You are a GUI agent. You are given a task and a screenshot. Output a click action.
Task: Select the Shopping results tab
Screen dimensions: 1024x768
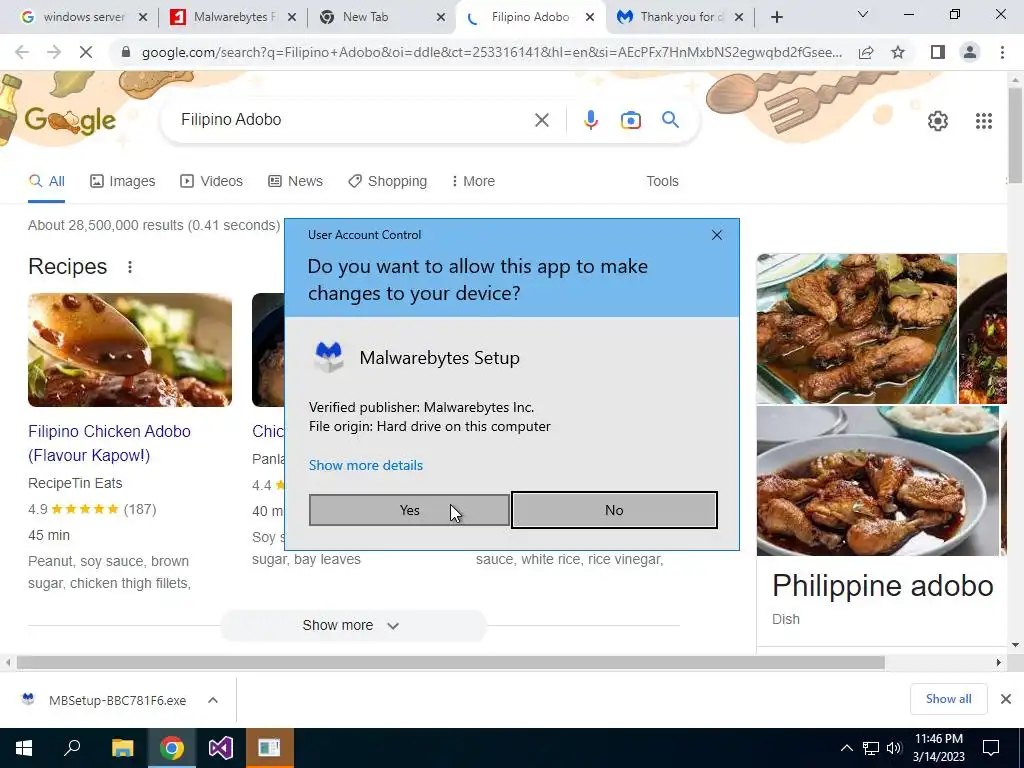(387, 182)
